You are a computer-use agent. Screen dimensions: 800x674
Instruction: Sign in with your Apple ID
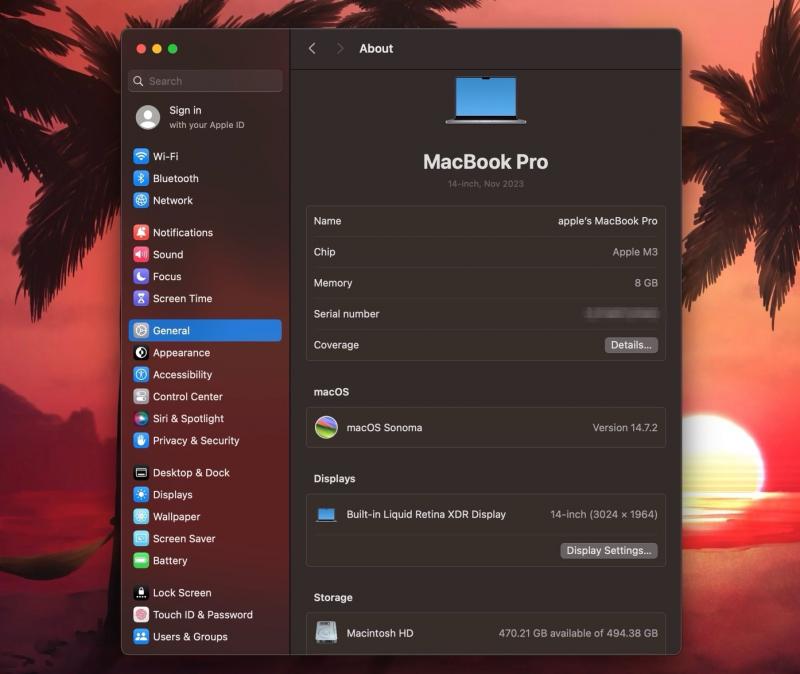[x=207, y=117]
